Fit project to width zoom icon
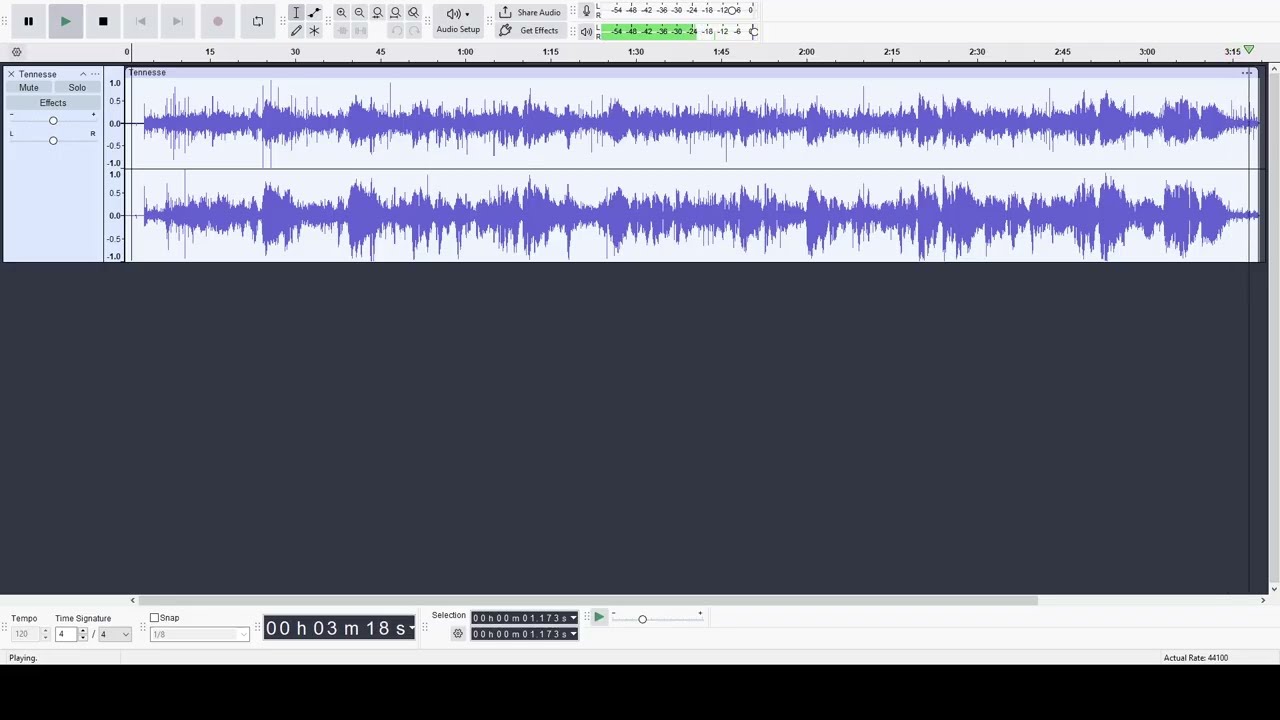 [x=395, y=12]
